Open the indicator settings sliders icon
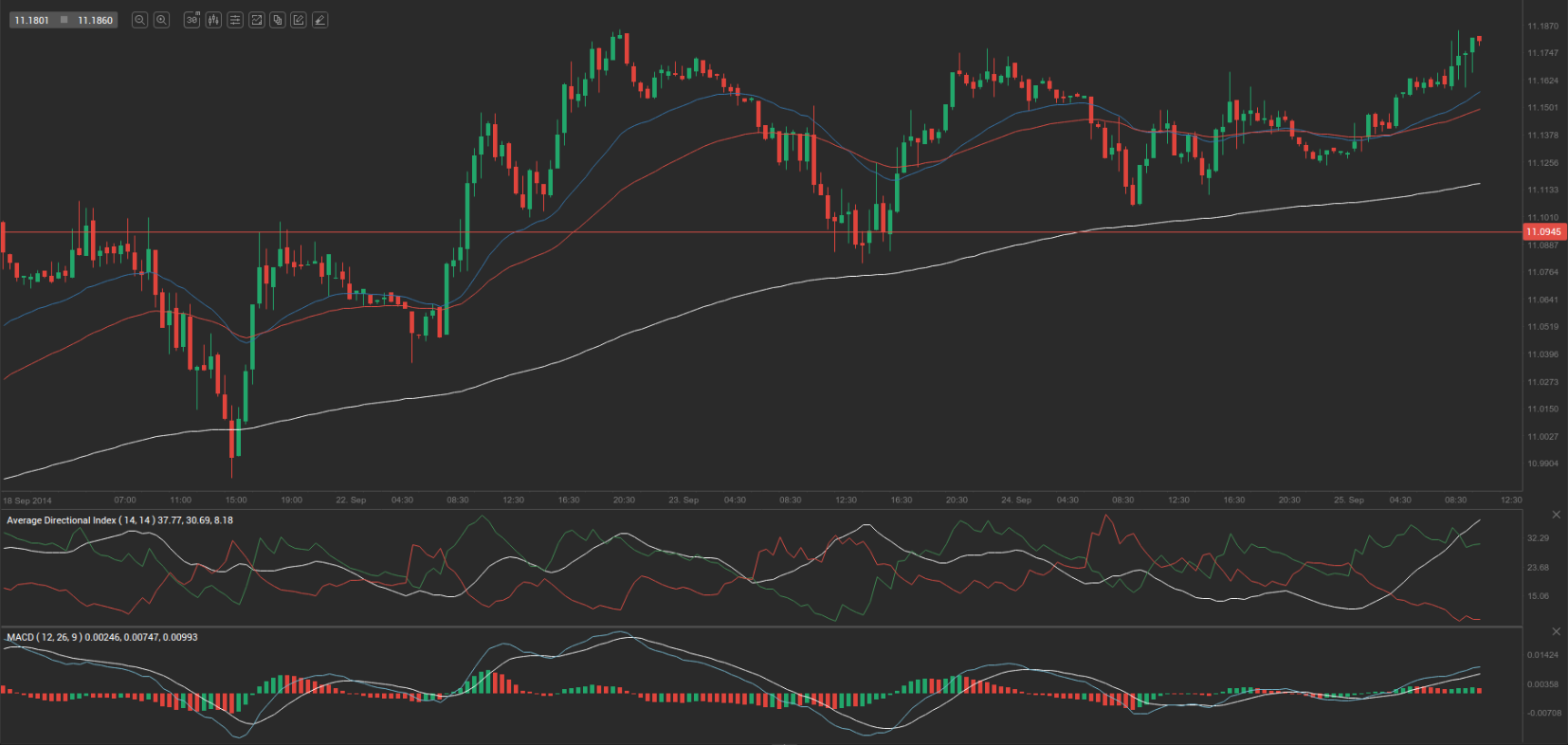The width and height of the screenshot is (1568, 745). coord(235,20)
